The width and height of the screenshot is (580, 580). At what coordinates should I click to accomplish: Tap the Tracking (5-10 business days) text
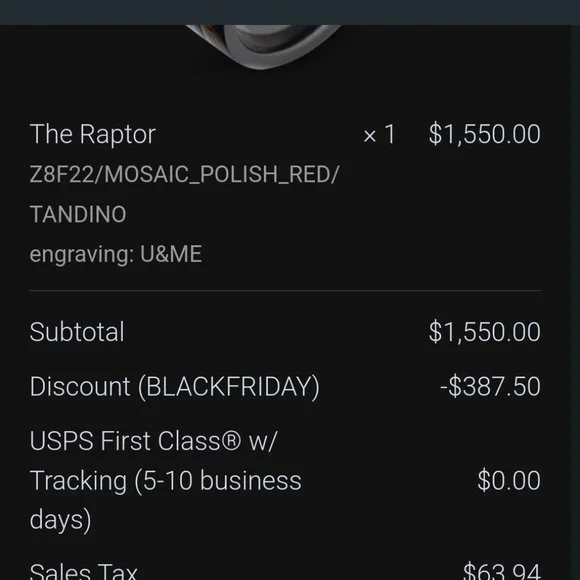(166, 500)
